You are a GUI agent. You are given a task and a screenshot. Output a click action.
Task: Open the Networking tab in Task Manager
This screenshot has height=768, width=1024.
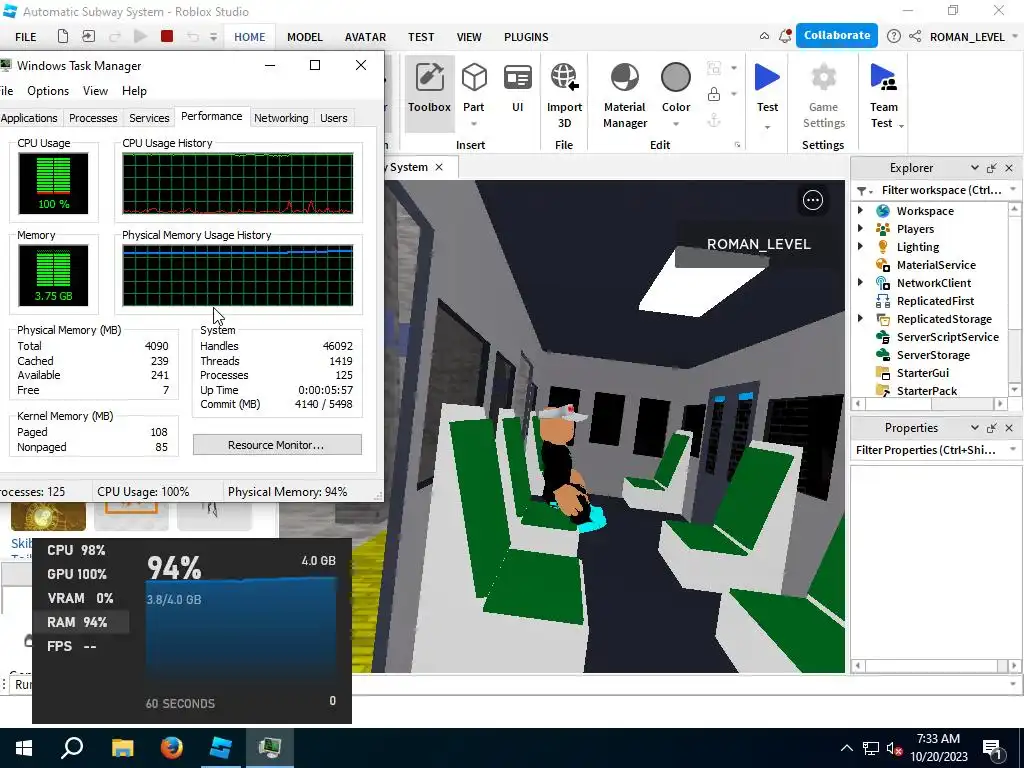(281, 118)
